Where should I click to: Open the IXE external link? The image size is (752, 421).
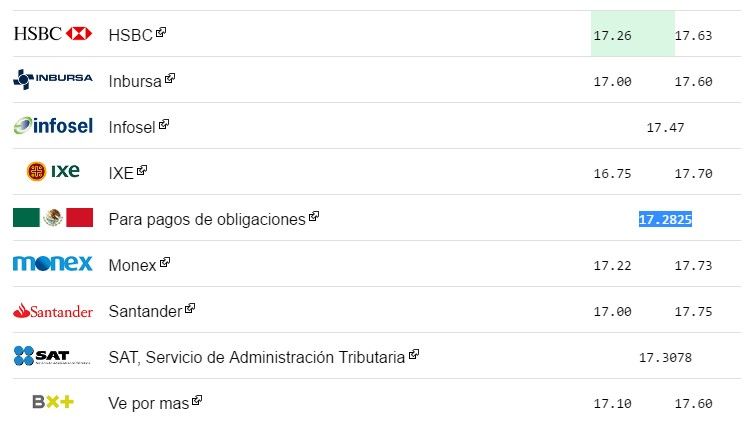pyautogui.click(x=121, y=173)
